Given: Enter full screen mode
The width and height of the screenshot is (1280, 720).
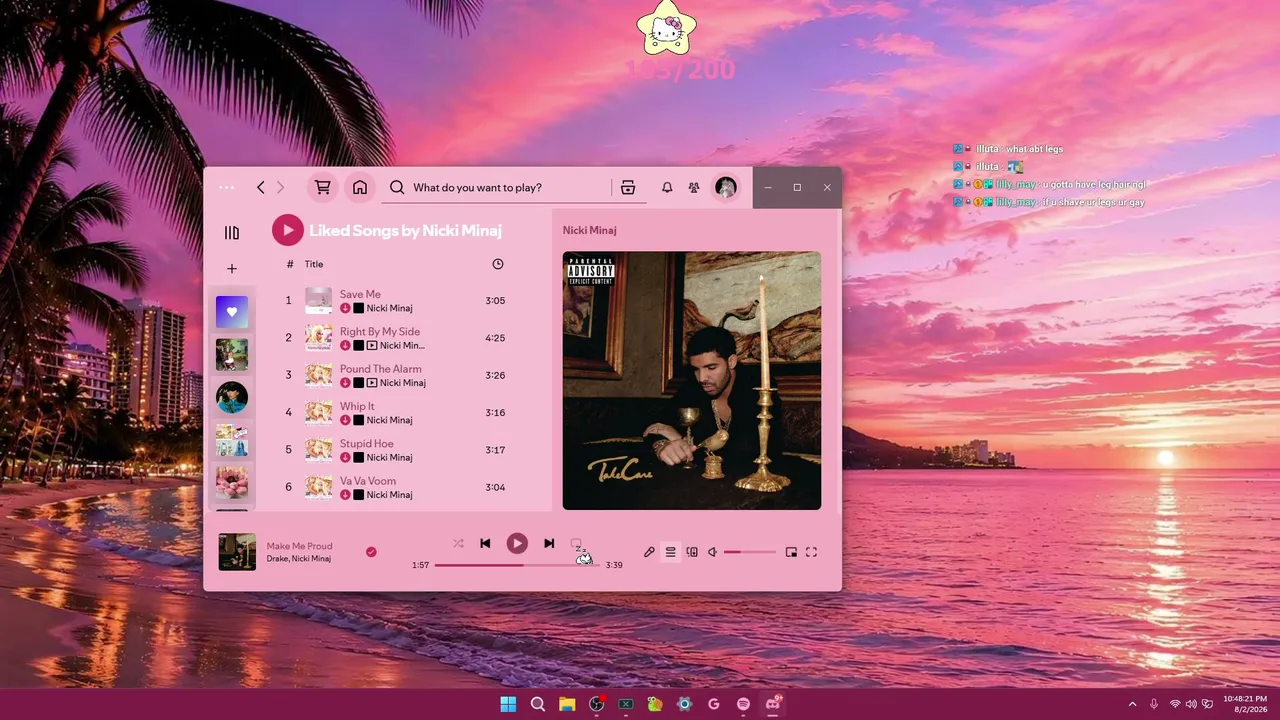Looking at the screenshot, I should coord(811,552).
